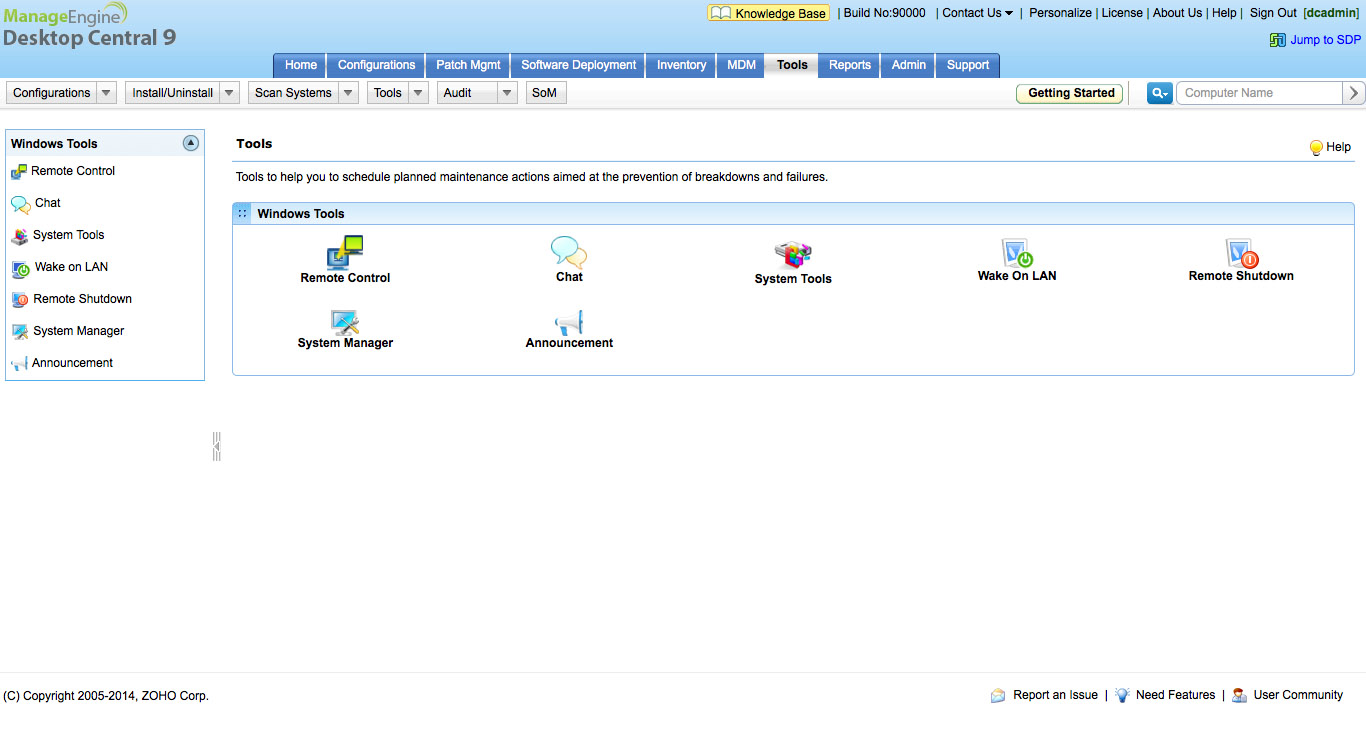The height and width of the screenshot is (734, 1366).
Task: Click the Computer Name search field
Action: coord(1259,93)
